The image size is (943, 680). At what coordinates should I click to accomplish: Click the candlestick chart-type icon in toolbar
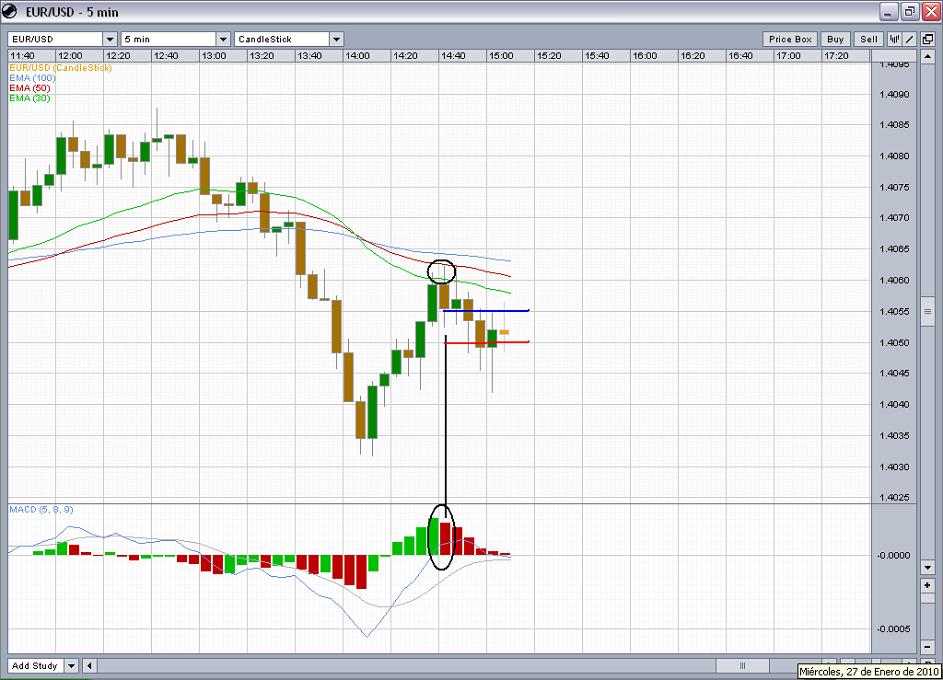tap(895, 39)
